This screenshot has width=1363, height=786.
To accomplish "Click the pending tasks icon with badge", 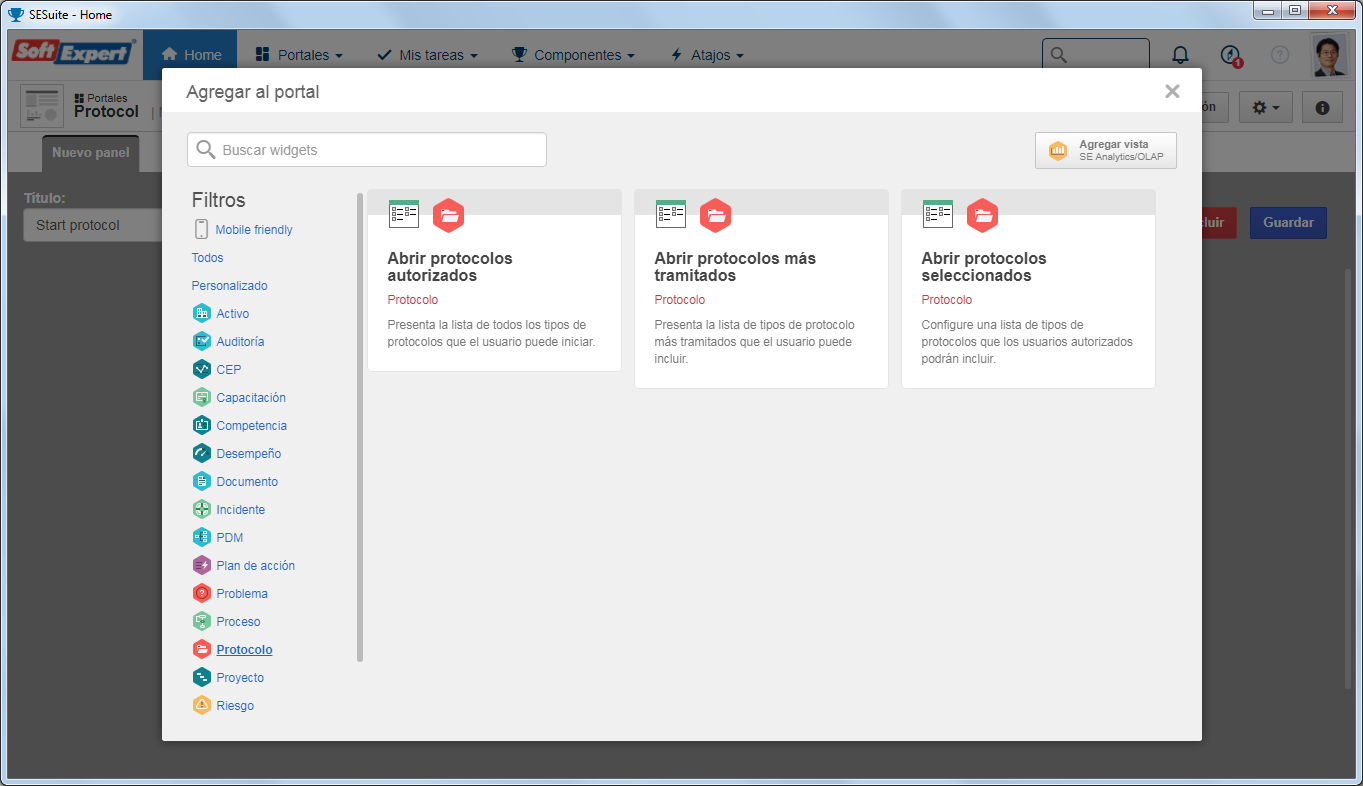I will tap(1231, 55).
